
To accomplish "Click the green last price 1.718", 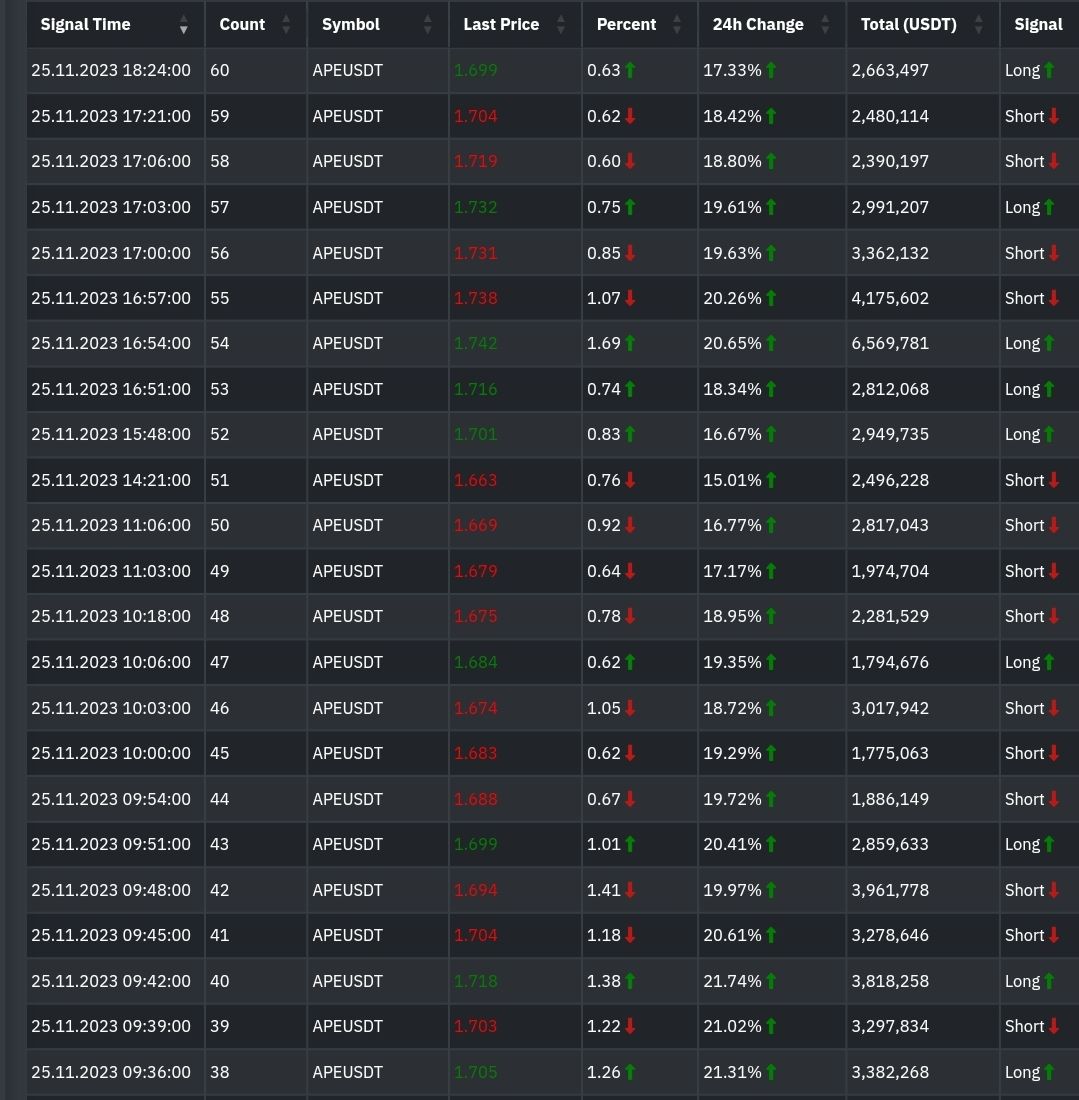I will (x=476, y=981).
